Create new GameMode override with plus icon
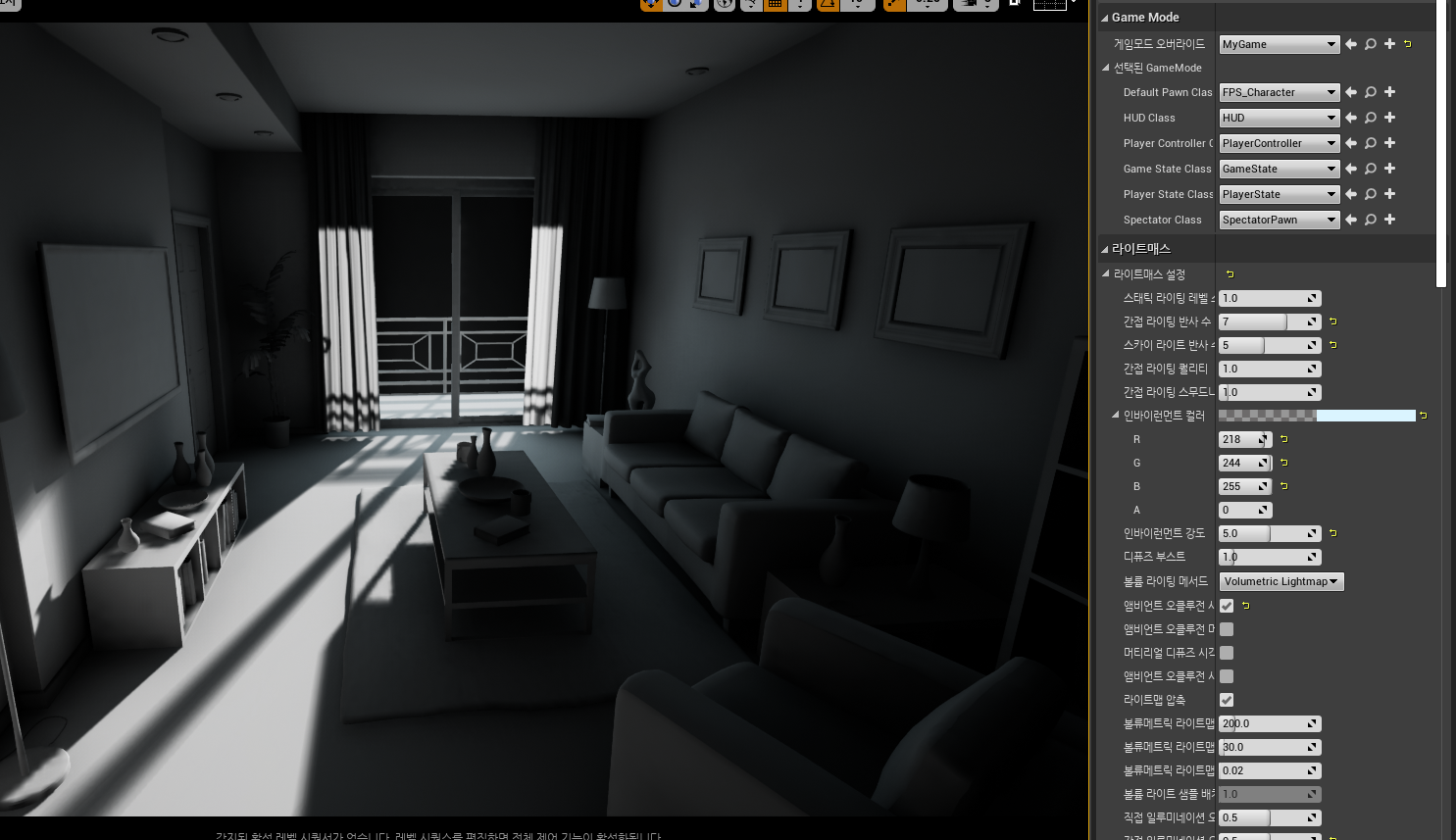This screenshot has width=1456, height=840. point(1389,44)
